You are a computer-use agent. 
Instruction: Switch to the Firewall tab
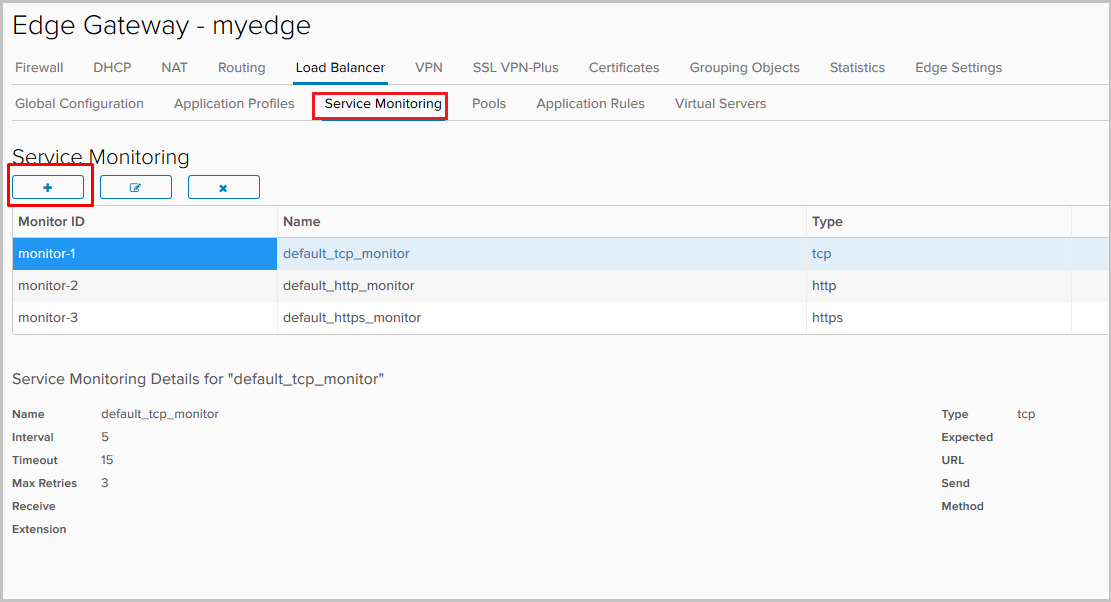[x=39, y=67]
